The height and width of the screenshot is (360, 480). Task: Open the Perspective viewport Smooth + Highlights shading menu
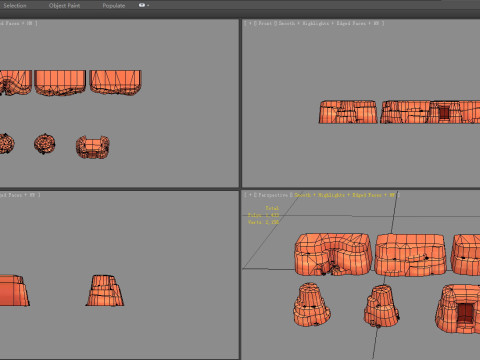tap(319, 195)
